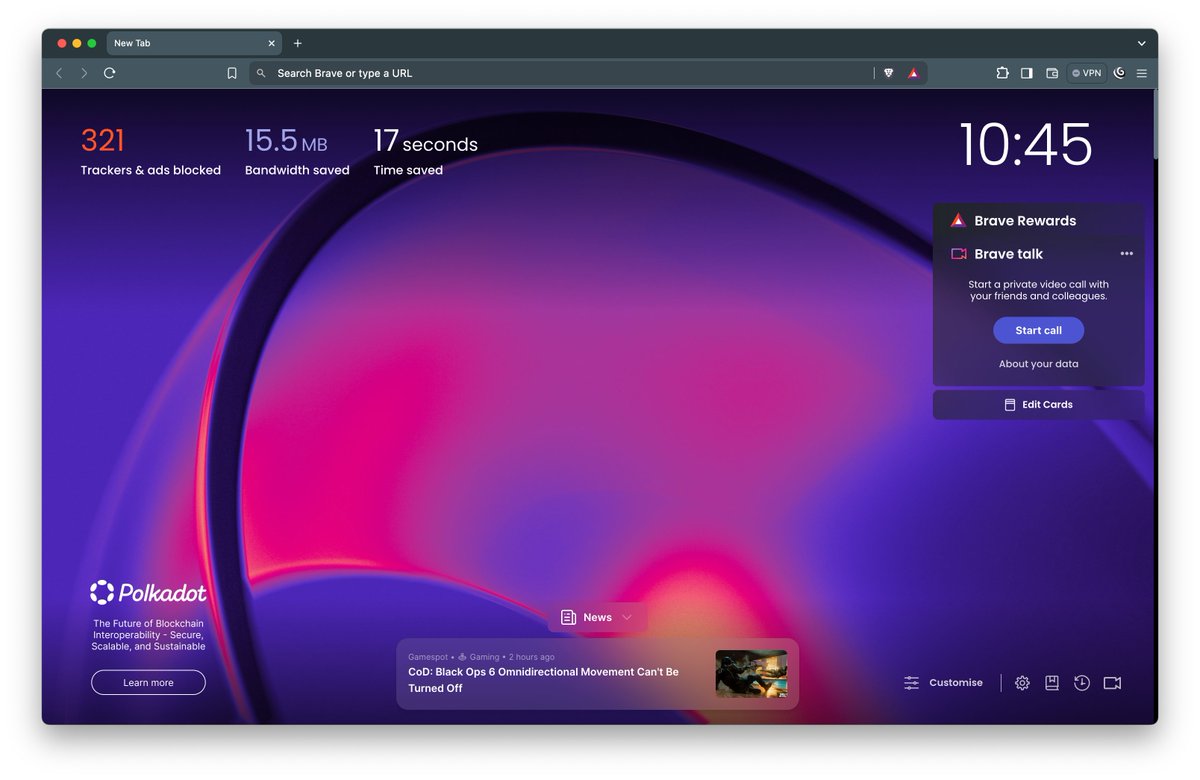Click the page vertical scrollbar

1155,125
